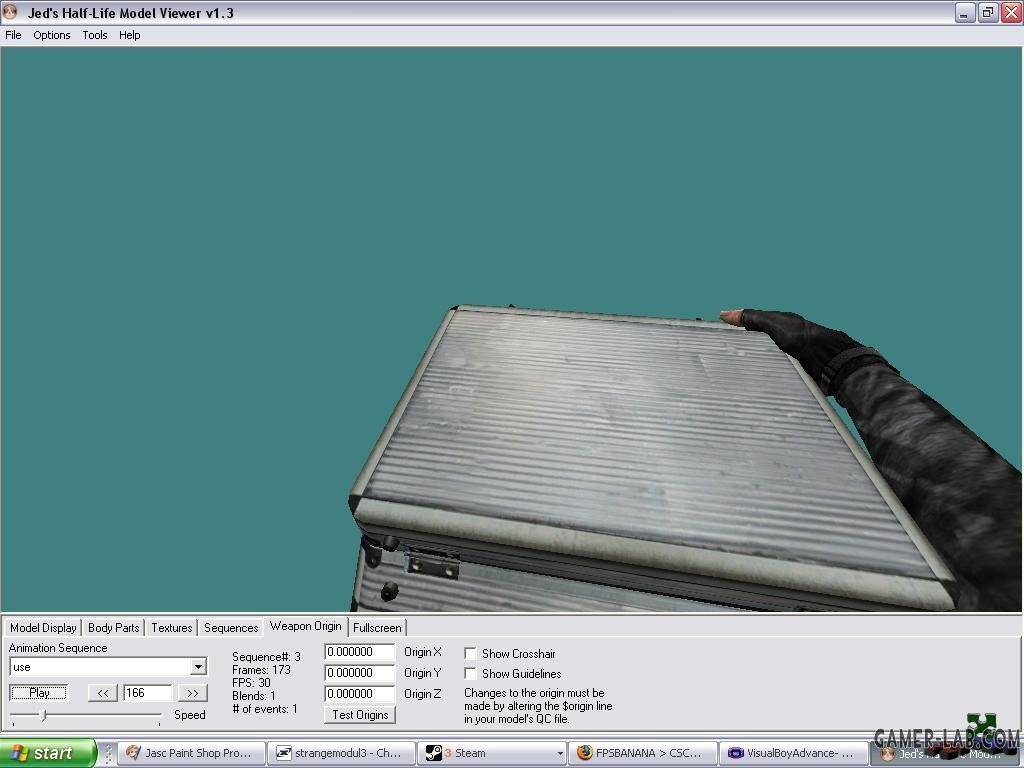The image size is (1024, 768).
Task: Click the frame number field showing 166
Action: coord(148,693)
